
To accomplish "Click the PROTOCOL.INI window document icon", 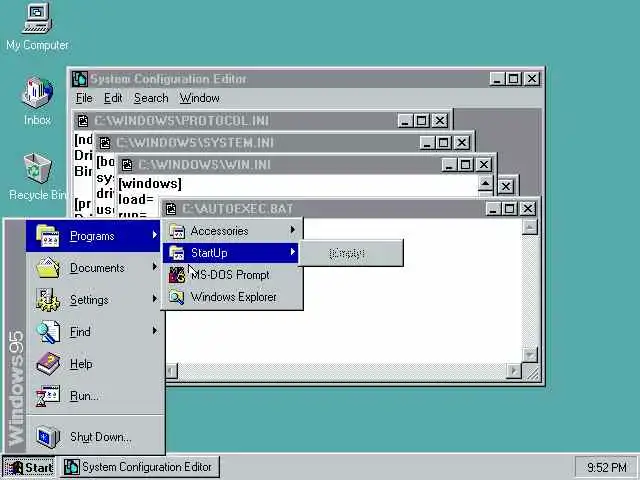I will (83, 121).
